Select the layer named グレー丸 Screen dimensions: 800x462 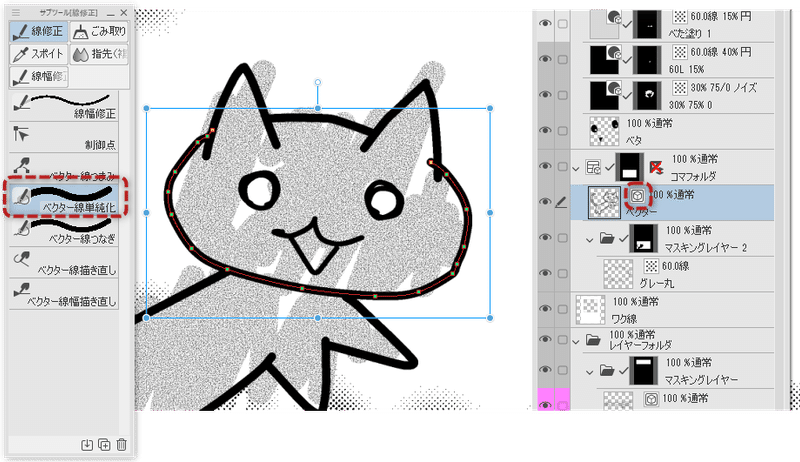pyautogui.click(x=656, y=283)
